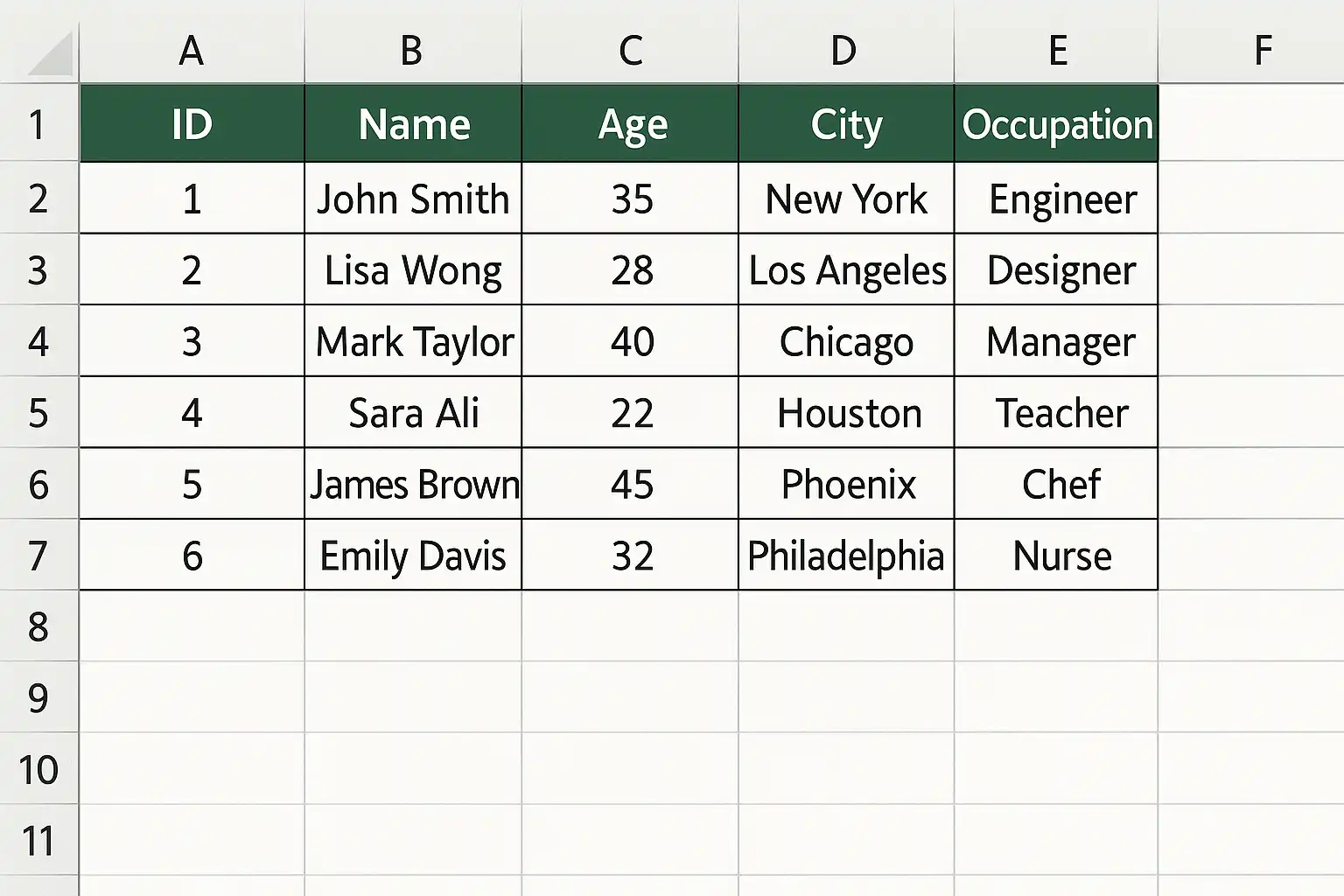Image resolution: width=1344 pixels, height=896 pixels.
Task: Click the cell with age 40
Action: point(630,341)
